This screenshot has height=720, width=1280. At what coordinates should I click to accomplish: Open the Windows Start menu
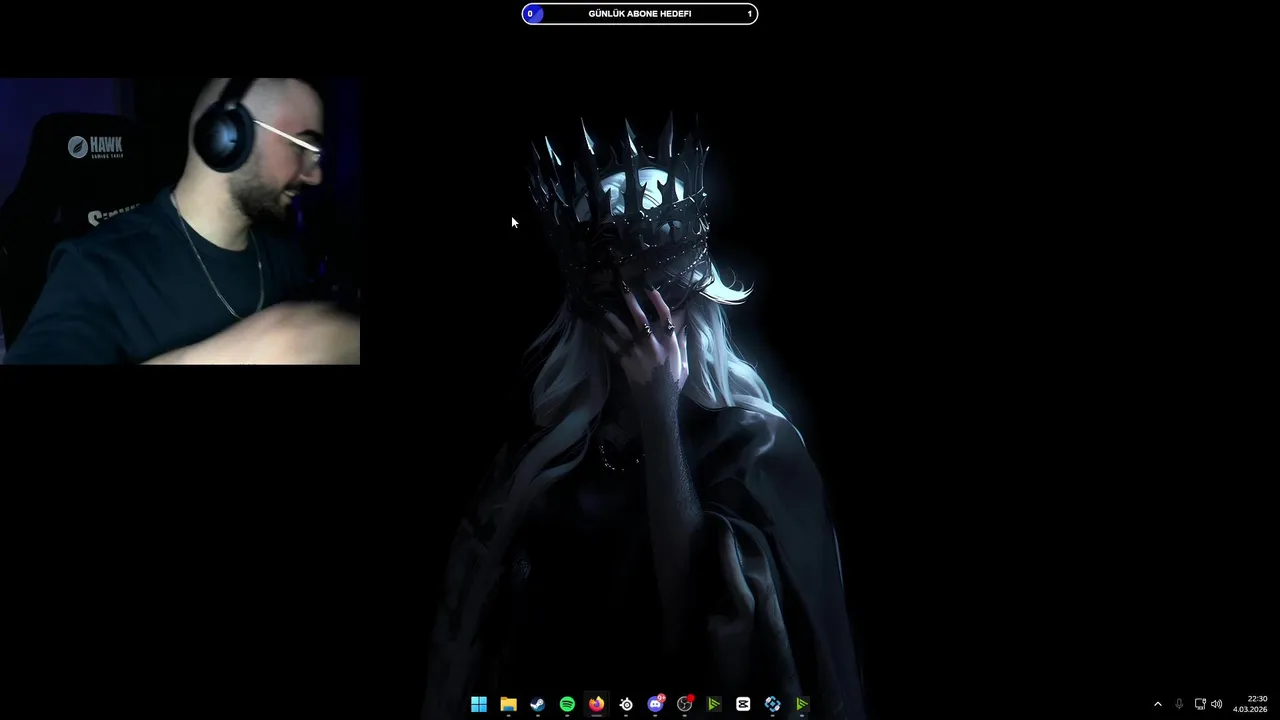click(x=479, y=704)
